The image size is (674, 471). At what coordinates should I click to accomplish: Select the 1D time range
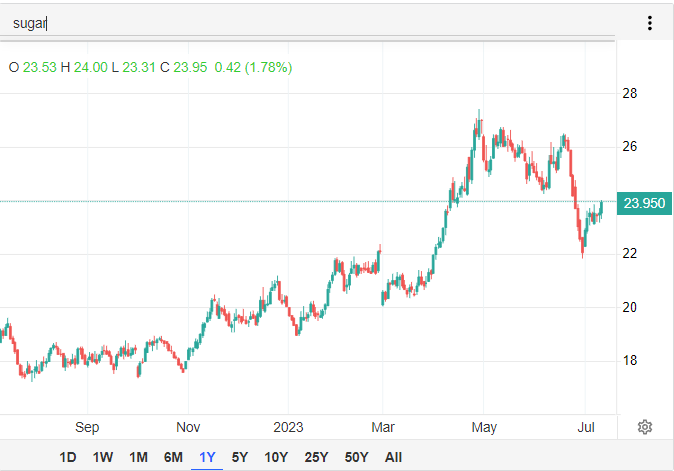click(x=68, y=457)
